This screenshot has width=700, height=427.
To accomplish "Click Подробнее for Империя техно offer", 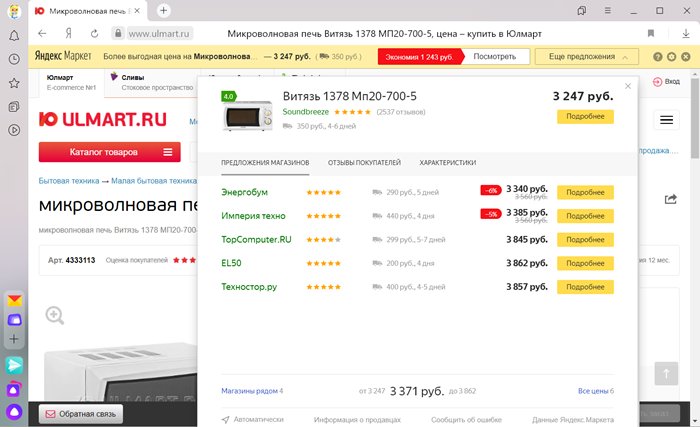I will pyautogui.click(x=585, y=216).
